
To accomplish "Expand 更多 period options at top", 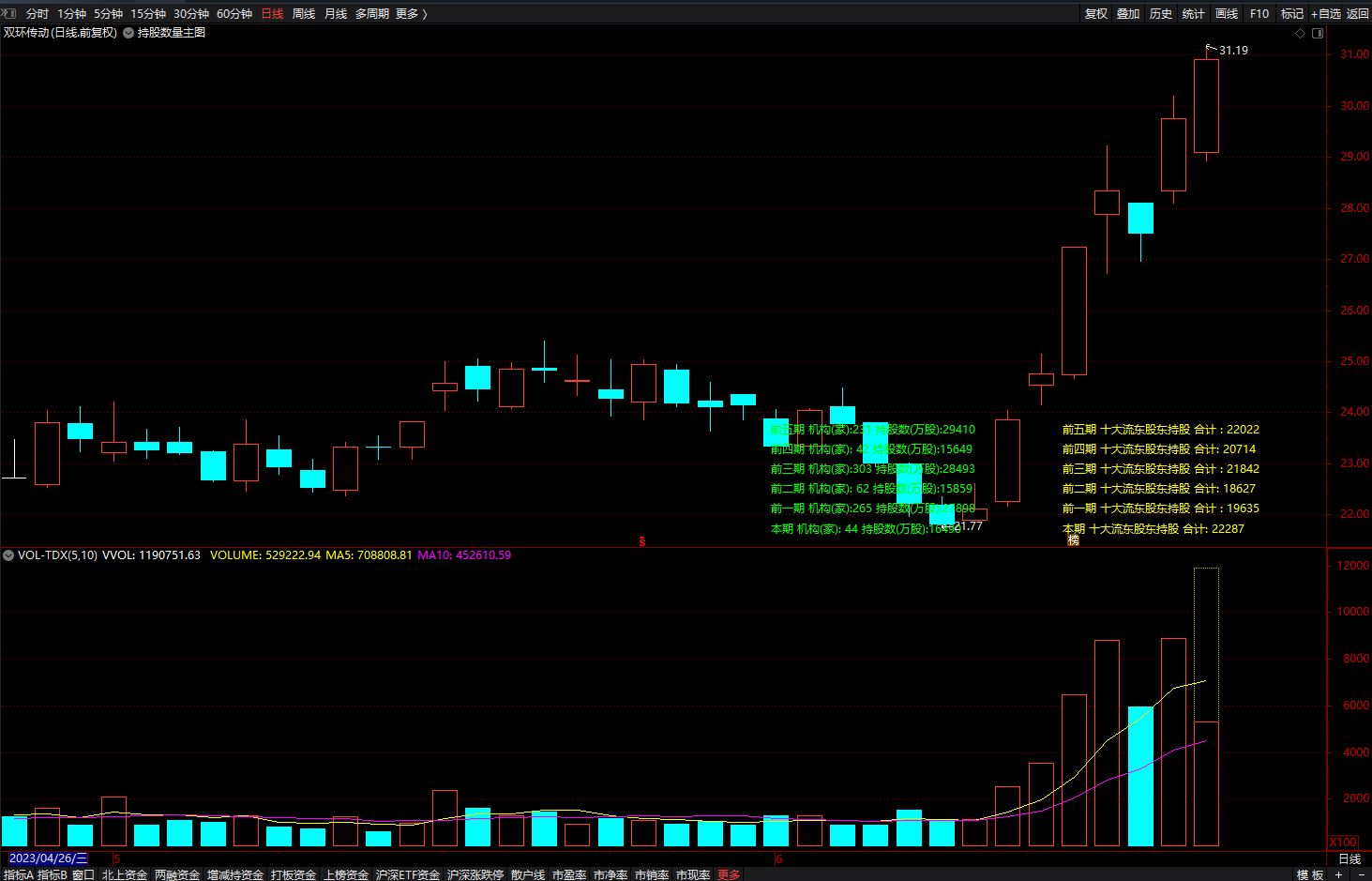I will tap(411, 14).
